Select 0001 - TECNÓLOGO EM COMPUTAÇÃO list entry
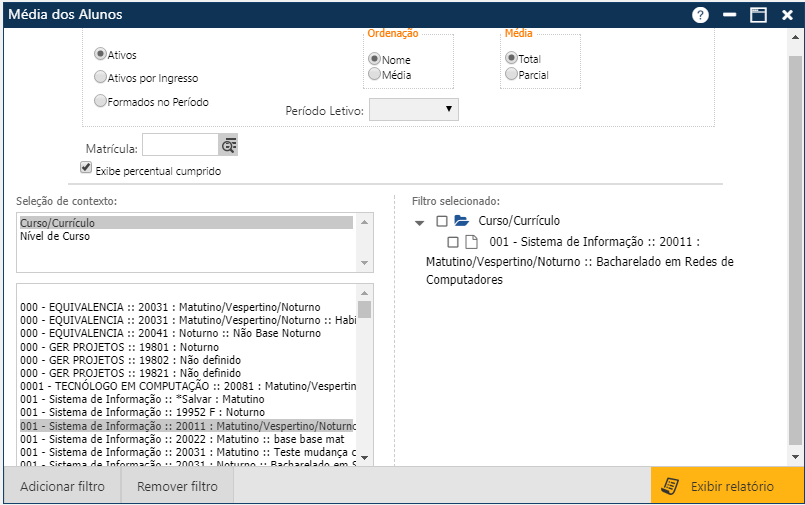 (x=188, y=385)
